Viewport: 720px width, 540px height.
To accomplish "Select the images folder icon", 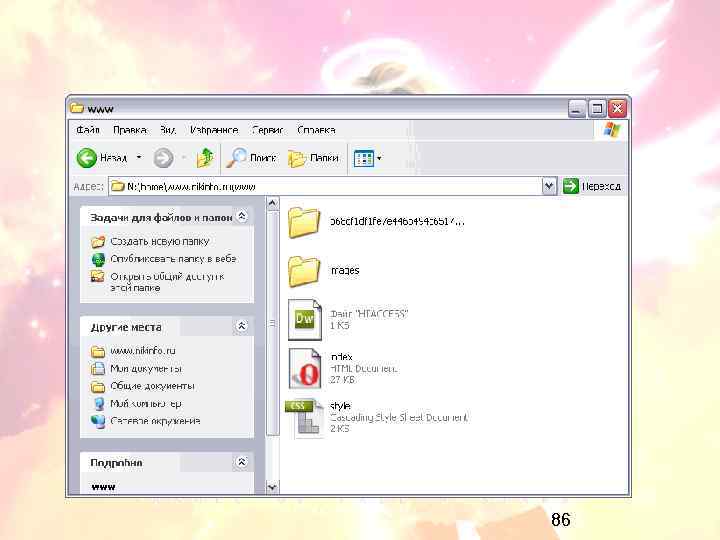I will (304, 271).
